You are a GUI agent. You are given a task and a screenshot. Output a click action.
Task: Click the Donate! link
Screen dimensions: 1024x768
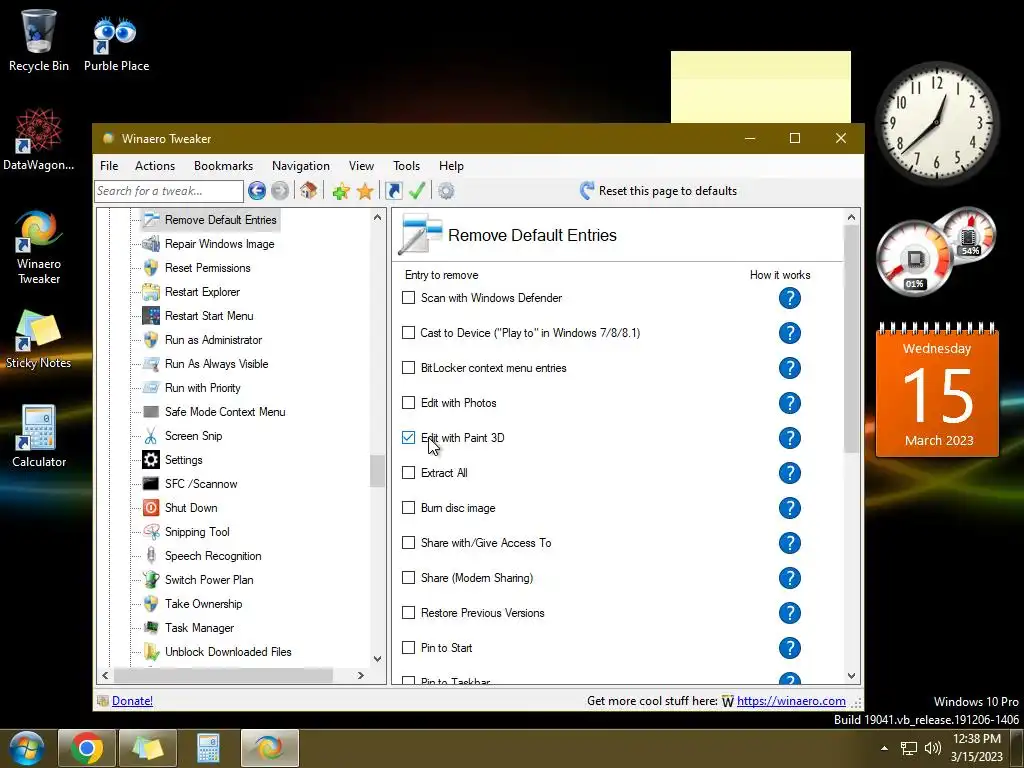pyautogui.click(x=132, y=701)
